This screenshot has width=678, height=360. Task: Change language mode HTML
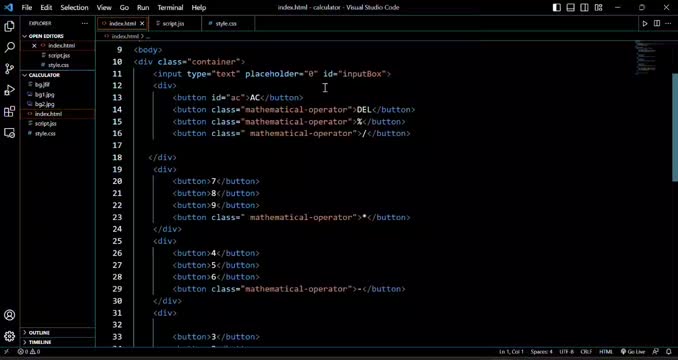click(606, 352)
